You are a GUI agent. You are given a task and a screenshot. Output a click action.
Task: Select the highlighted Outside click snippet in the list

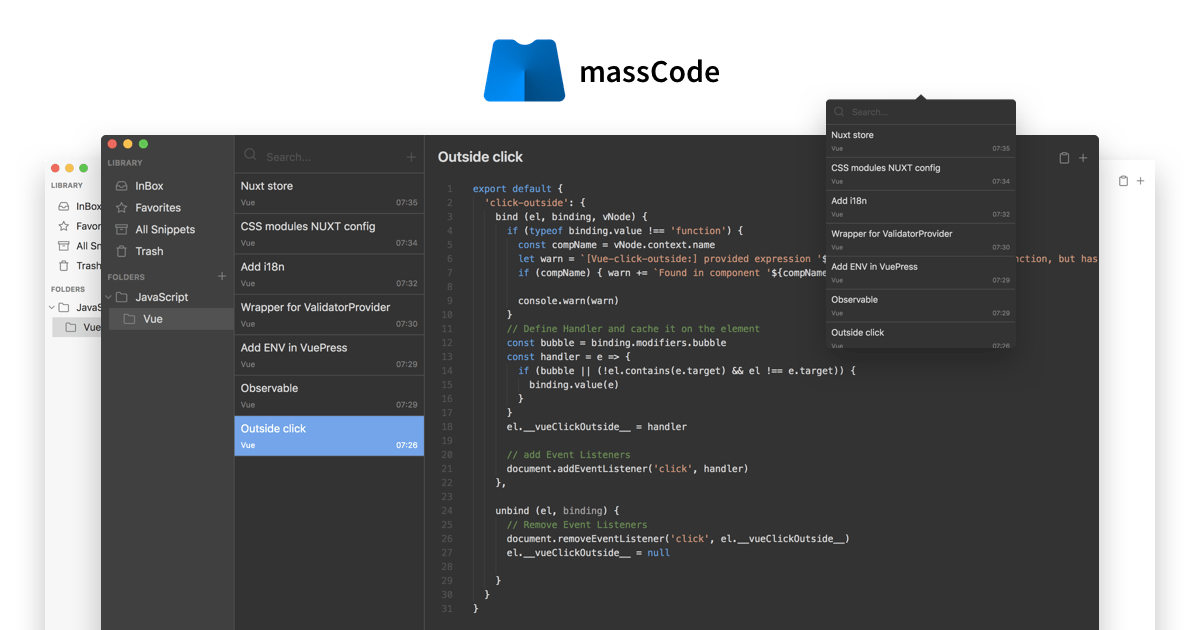pyautogui.click(x=329, y=436)
